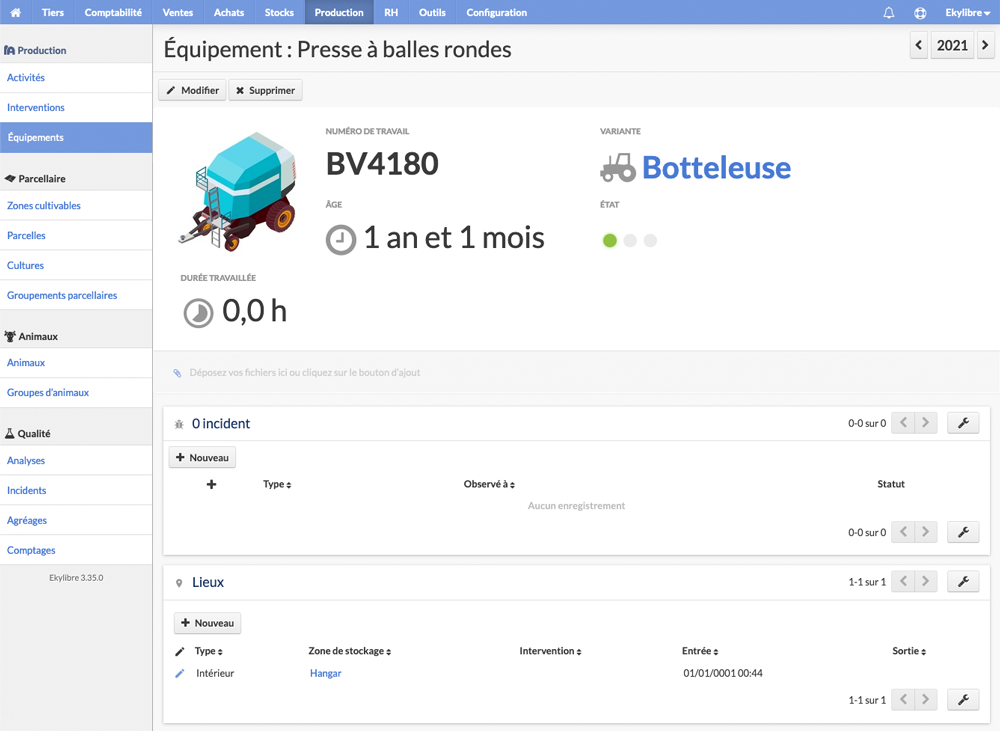Open the Ventes menu
1000x731 pixels.
[178, 12]
